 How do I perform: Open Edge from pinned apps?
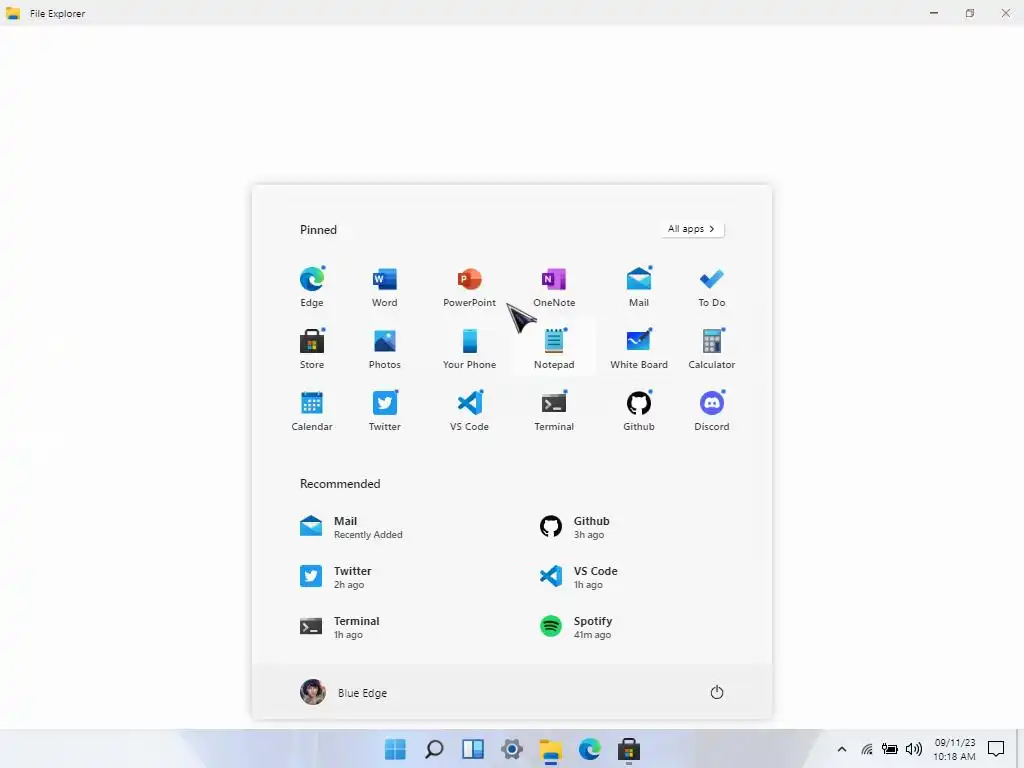coord(312,287)
